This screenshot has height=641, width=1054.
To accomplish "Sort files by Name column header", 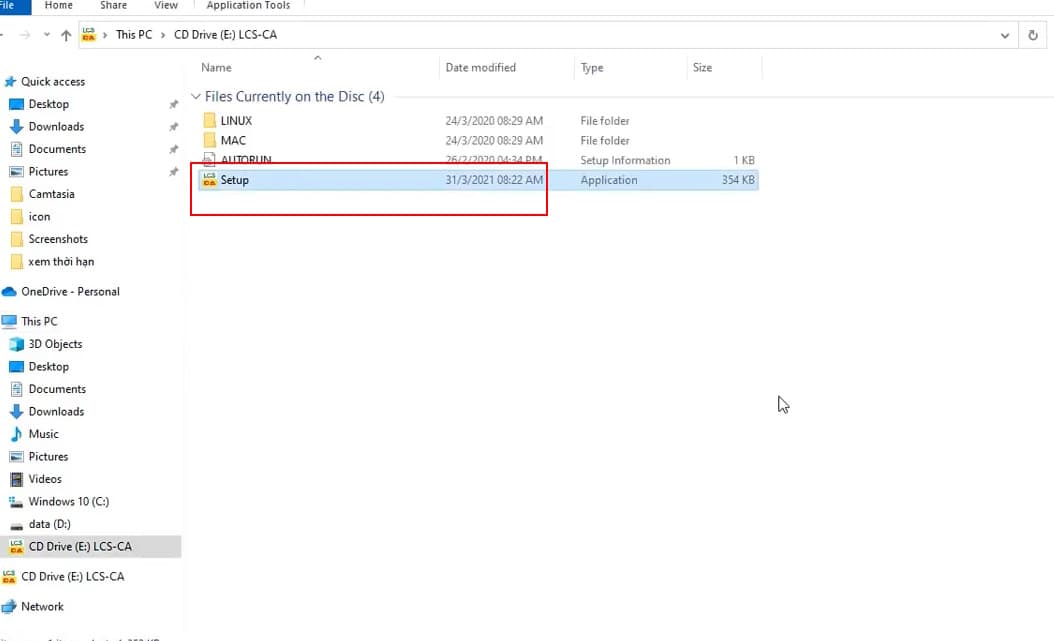I will (x=216, y=68).
